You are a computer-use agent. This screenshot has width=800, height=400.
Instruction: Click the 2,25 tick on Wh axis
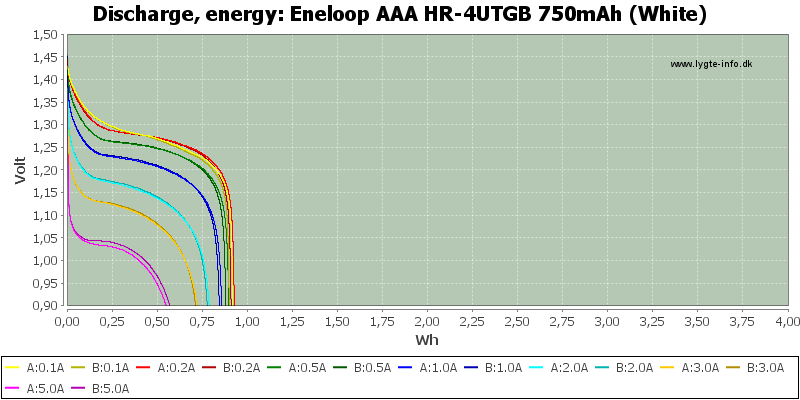(x=472, y=320)
